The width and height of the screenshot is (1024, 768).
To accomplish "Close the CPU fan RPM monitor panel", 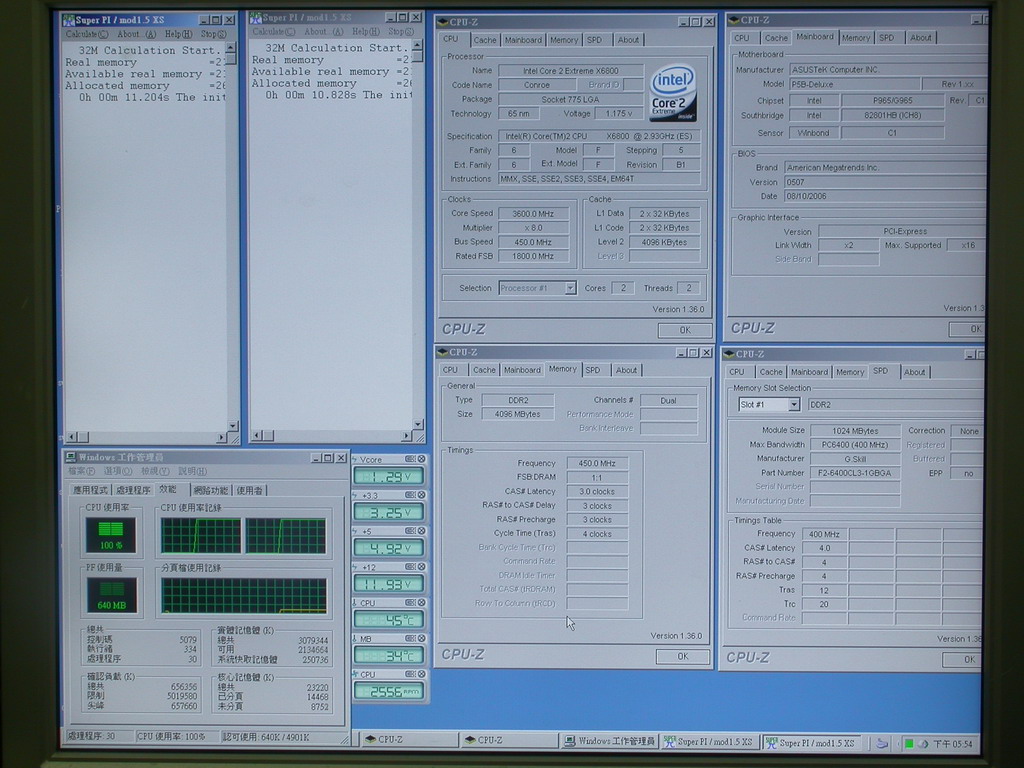I will point(421,674).
